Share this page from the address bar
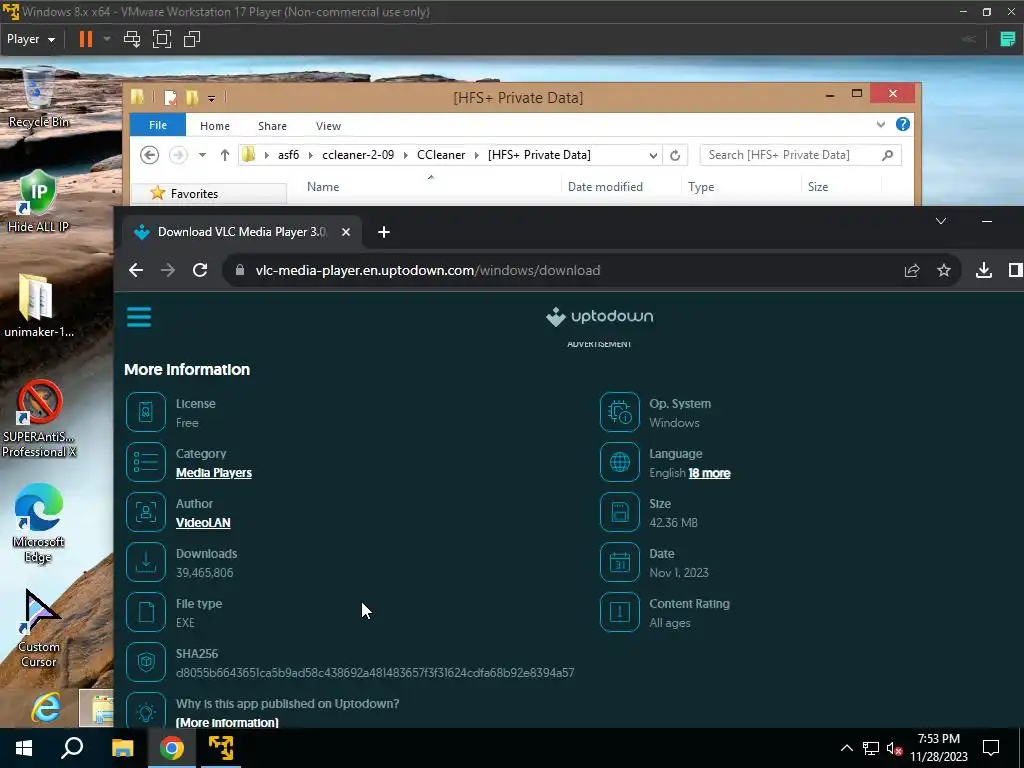The width and height of the screenshot is (1024, 768). coord(912,270)
